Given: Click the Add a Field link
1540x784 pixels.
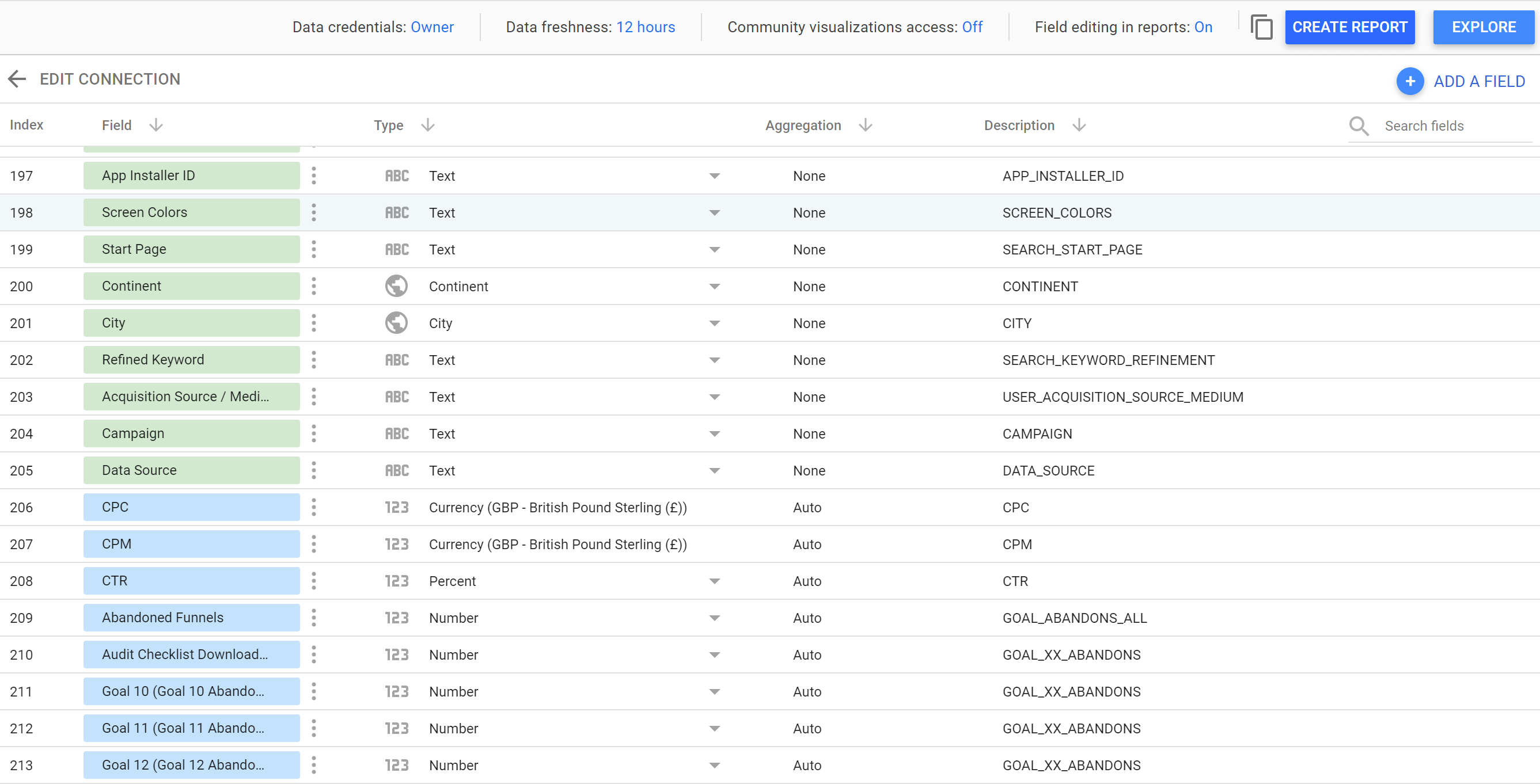Looking at the screenshot, I should [x=1479, y=81].
